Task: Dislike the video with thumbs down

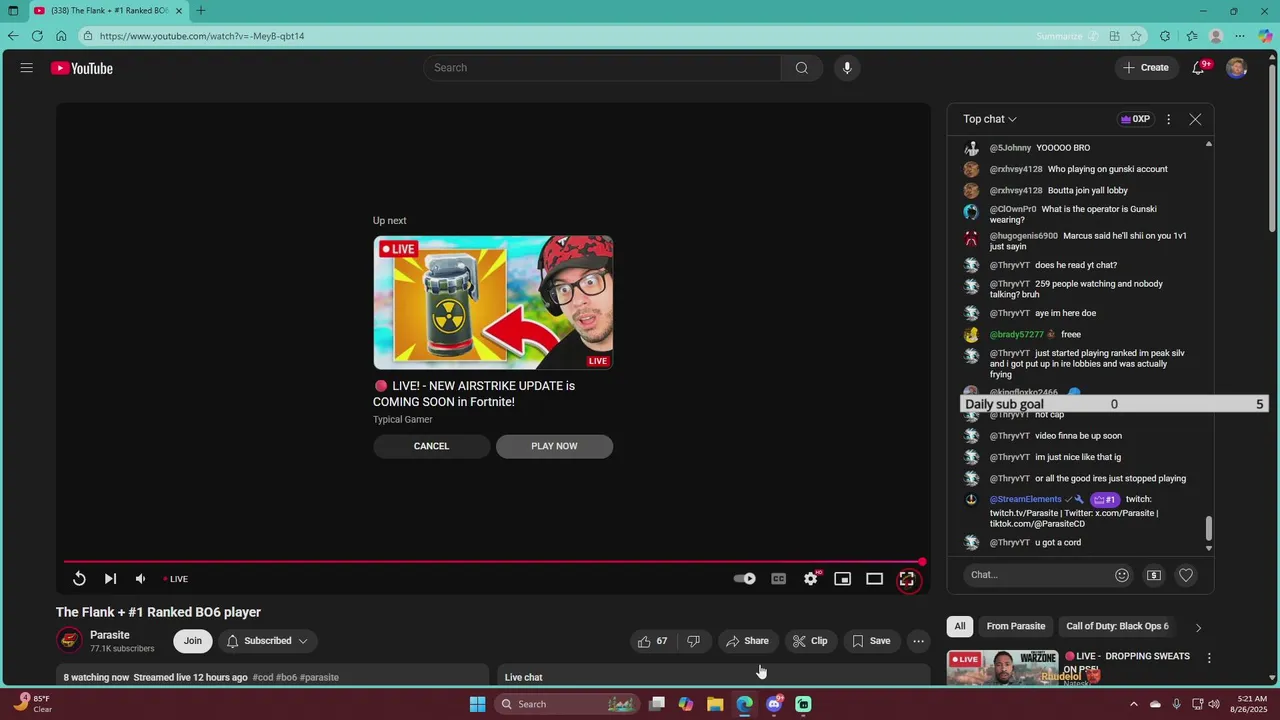Action: (x=693, y=641)
